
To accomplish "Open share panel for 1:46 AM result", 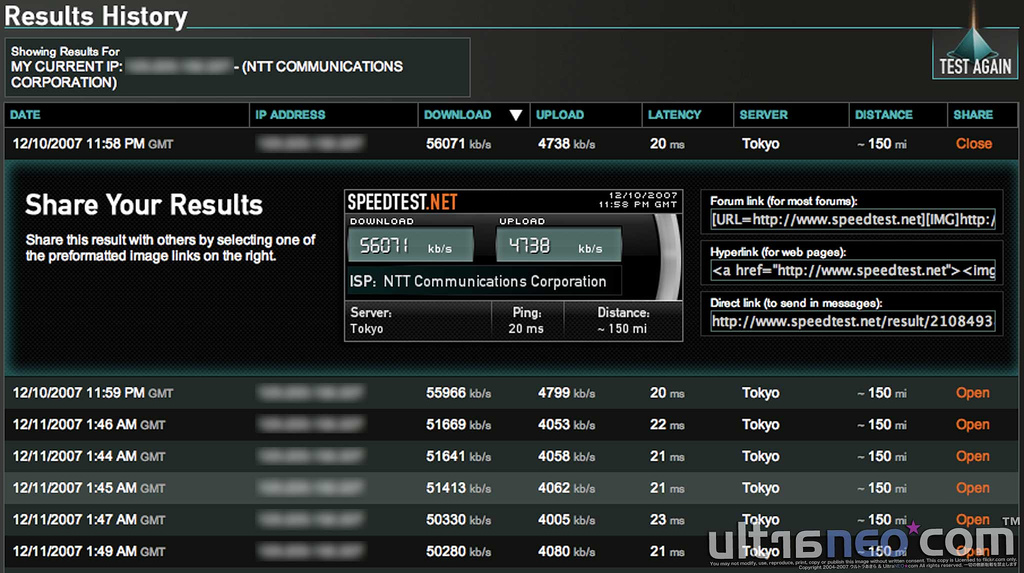I will pos(972,425).
